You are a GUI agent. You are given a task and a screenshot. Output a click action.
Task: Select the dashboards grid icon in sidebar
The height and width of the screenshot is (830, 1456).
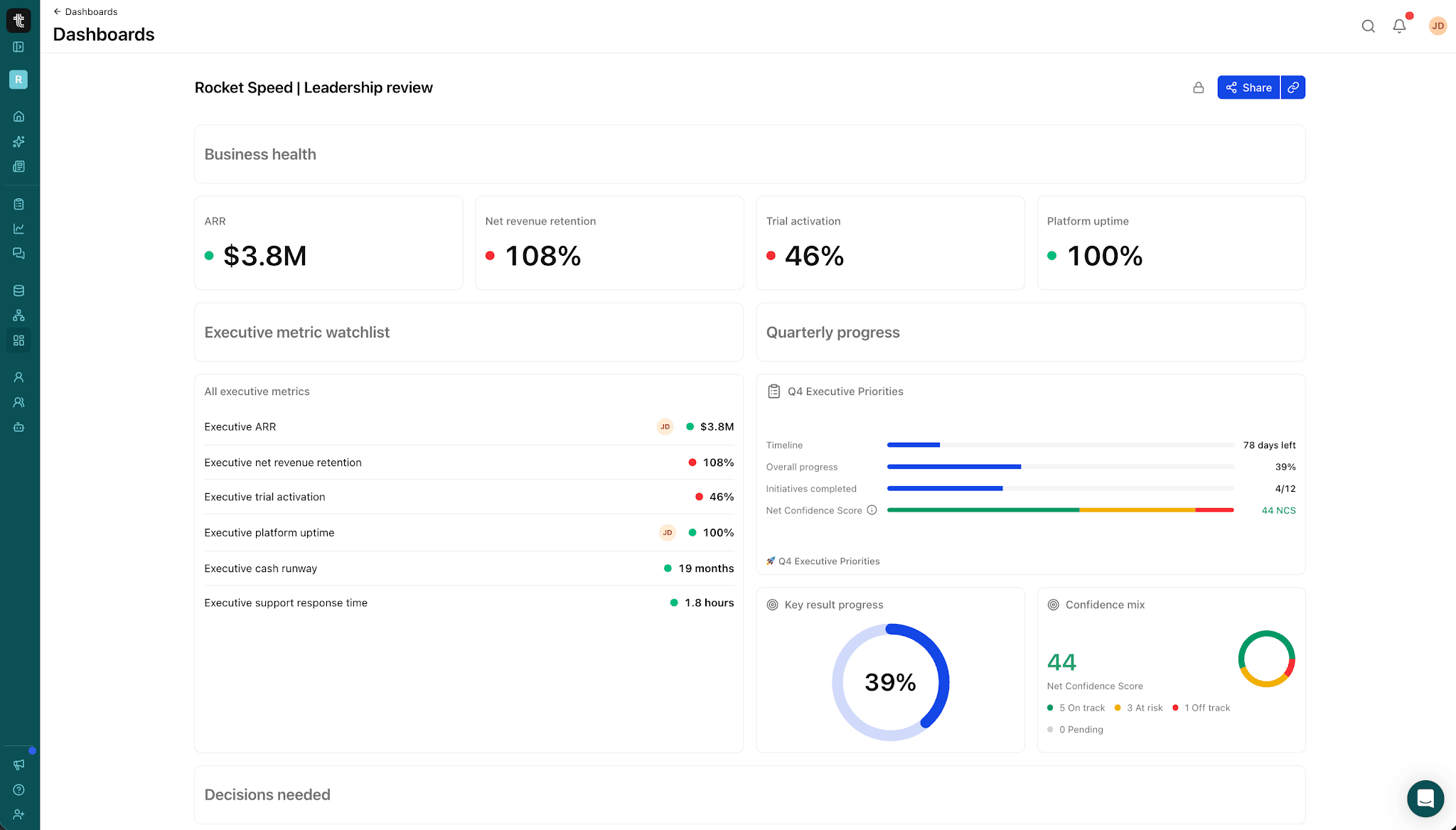(18, 340)
